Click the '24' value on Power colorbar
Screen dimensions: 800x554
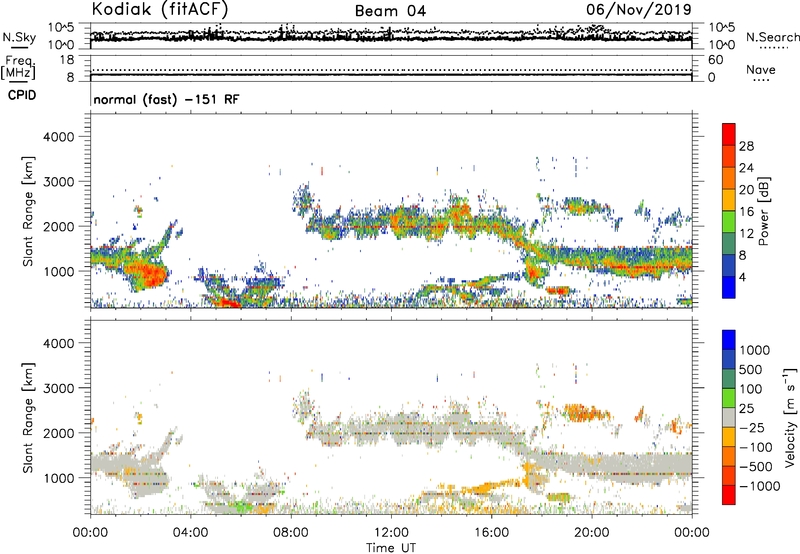coord(746,168)
